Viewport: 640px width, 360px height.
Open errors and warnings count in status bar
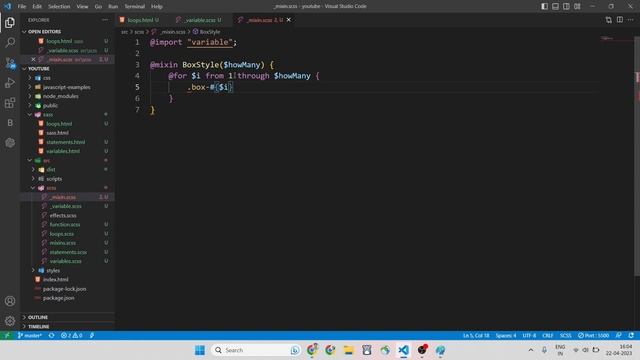coord(71,335)
